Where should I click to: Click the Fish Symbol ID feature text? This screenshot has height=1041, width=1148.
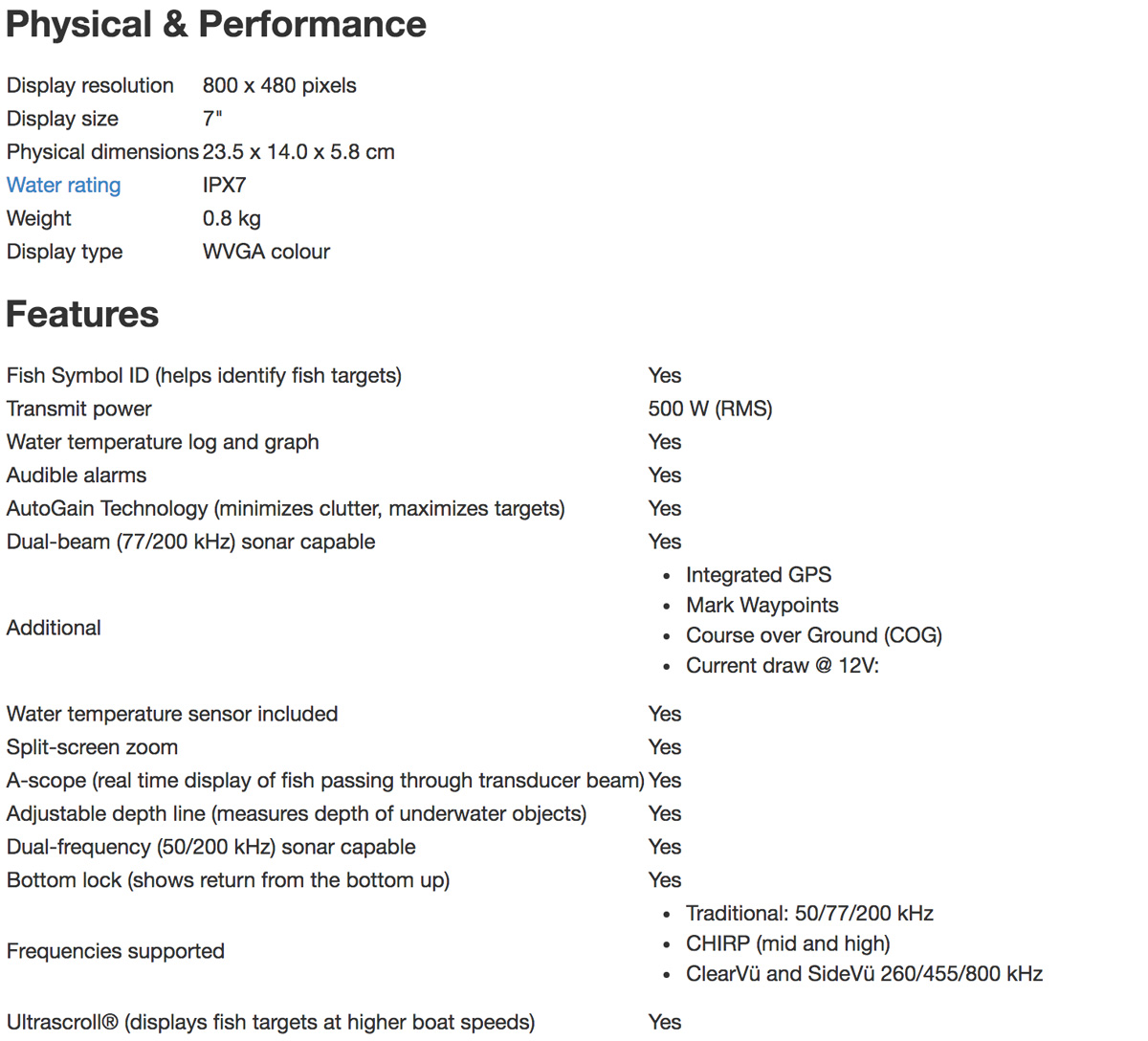pyautogui.click(x=204, y=376)
